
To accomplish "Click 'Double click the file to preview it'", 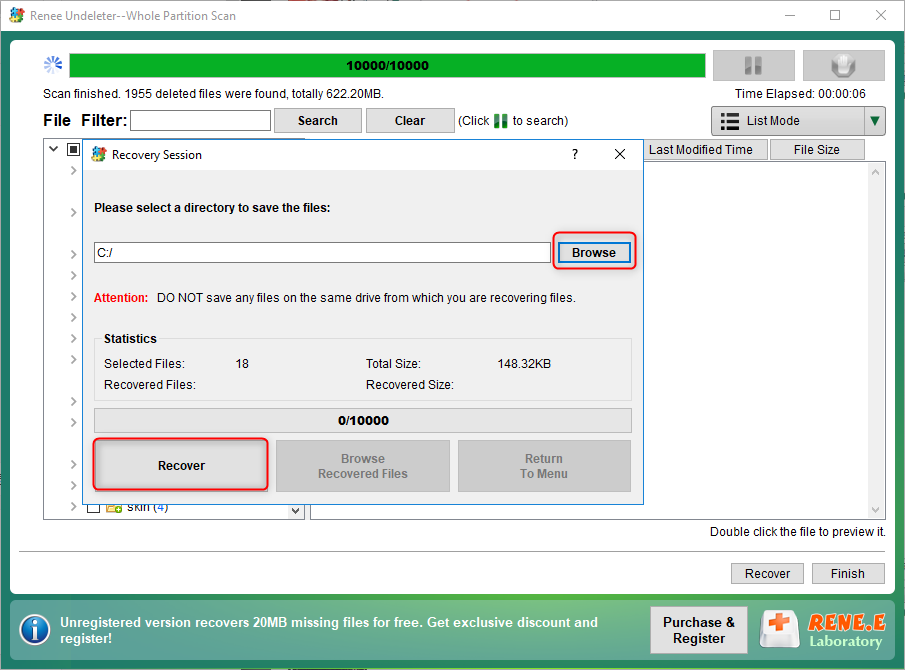I will 797,531.
